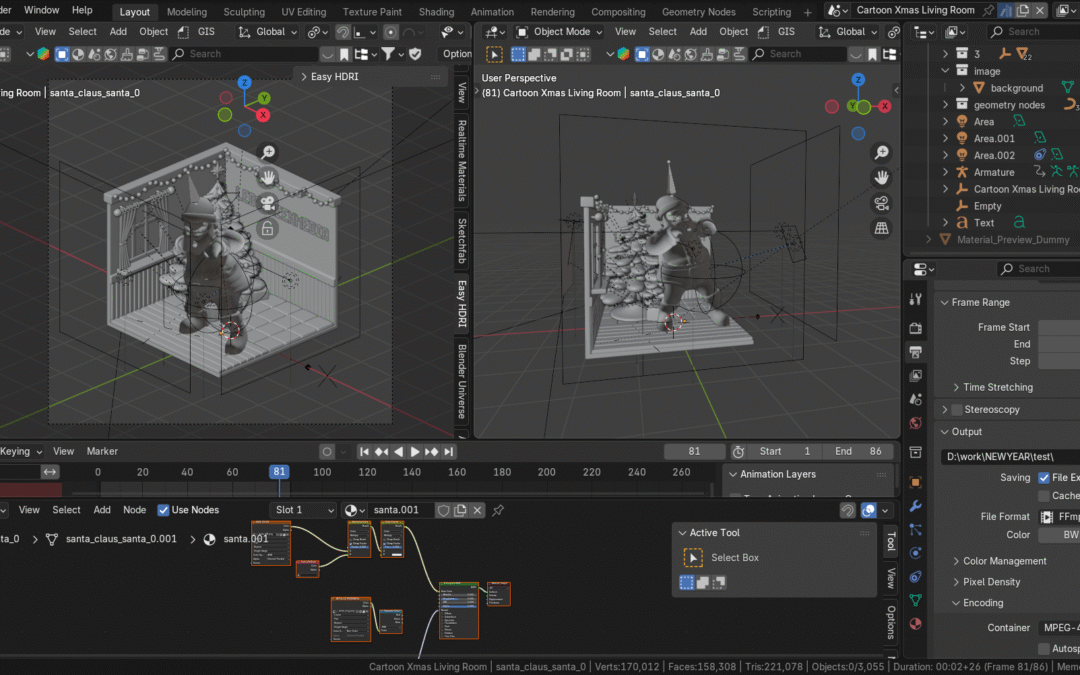1080x675 pixels.
Task: Open the Help menu
Action: point(82,10)
